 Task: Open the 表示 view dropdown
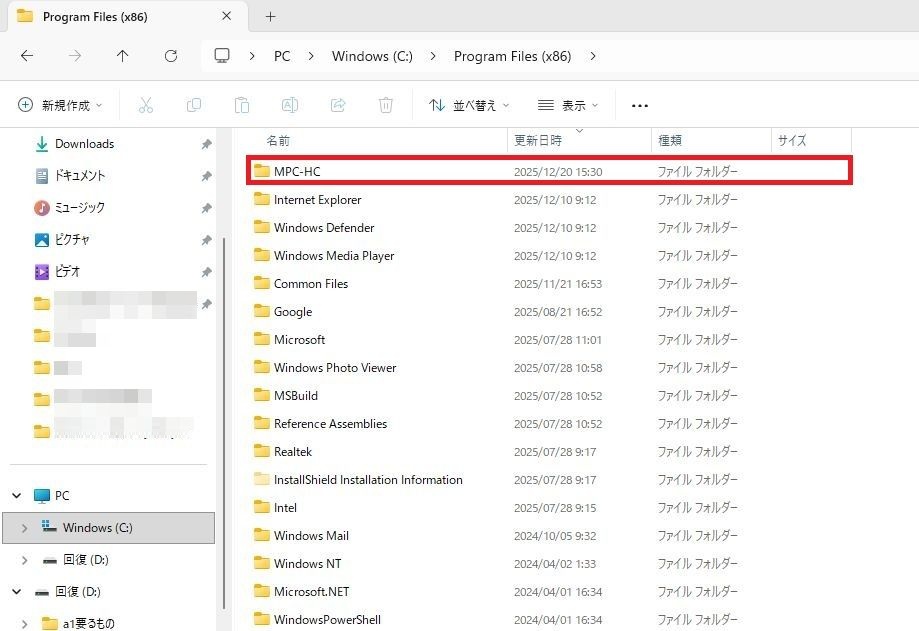[568, 105]
